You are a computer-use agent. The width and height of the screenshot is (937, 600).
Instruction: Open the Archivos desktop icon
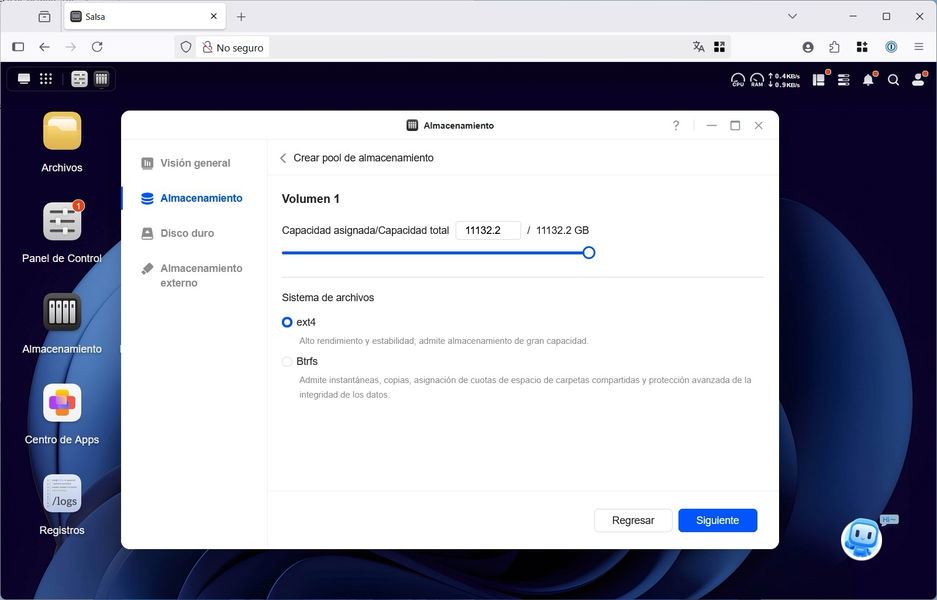click(x=62, y=132)
